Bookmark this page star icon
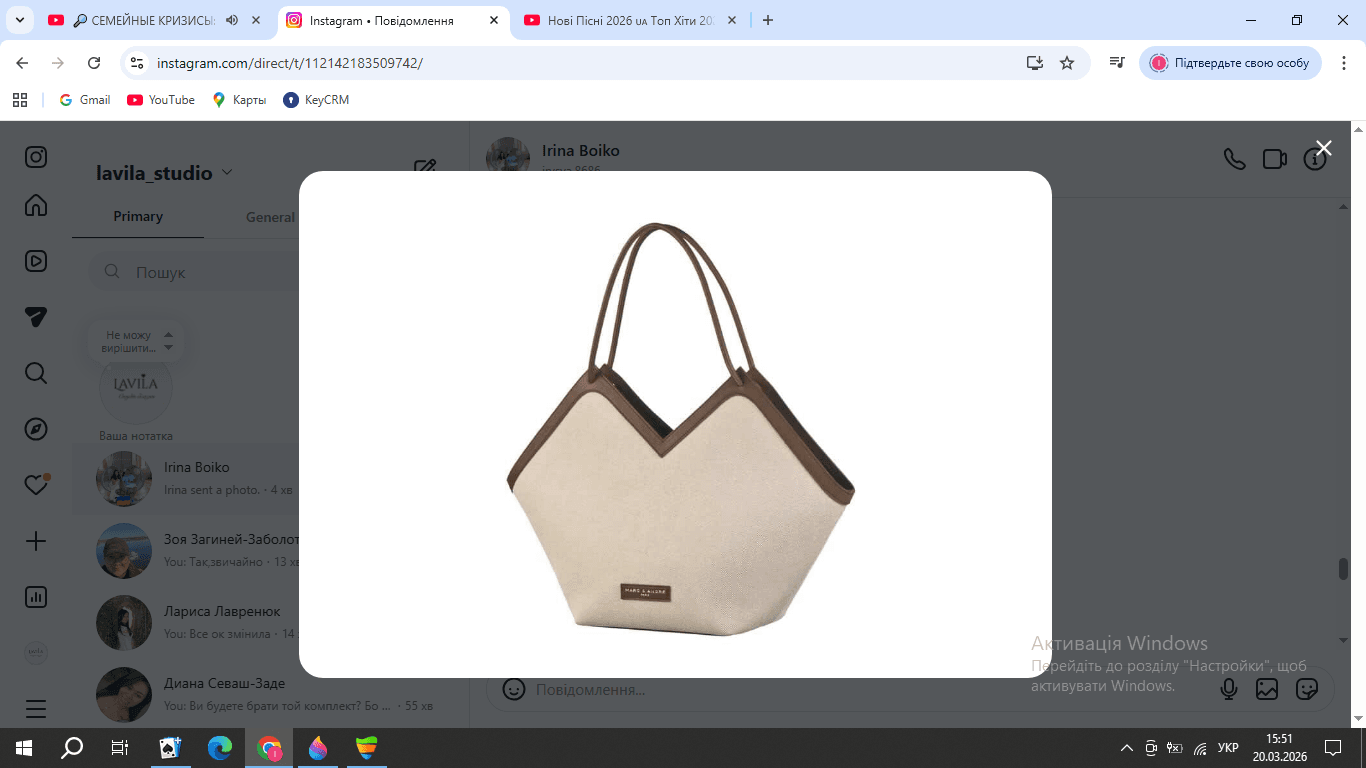 (1067, 63)
